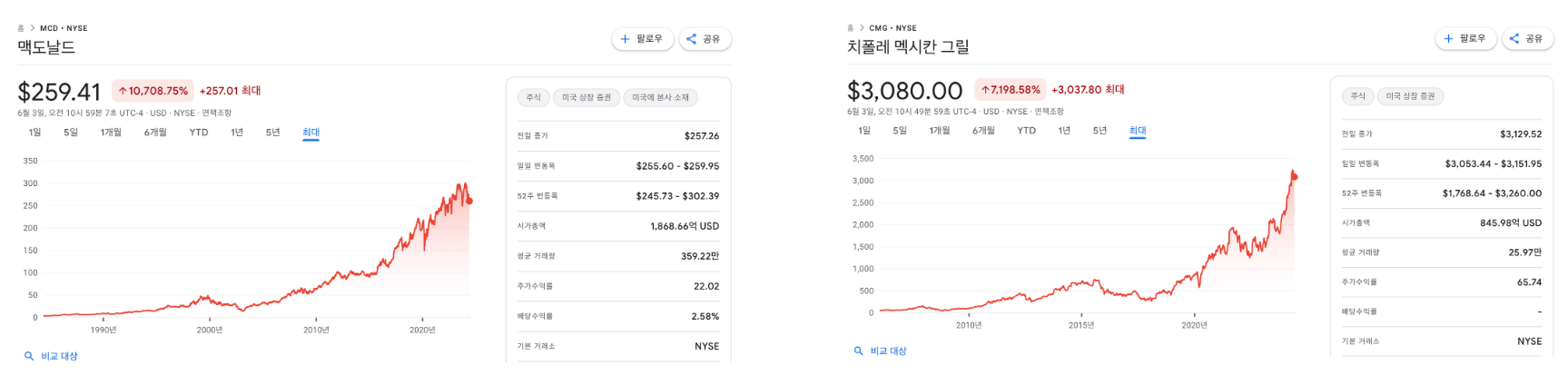The height and width of the screenshot is (385, 1568).
Task: Select the 1일 range for McDonald's chart
Action: (35, 133)
